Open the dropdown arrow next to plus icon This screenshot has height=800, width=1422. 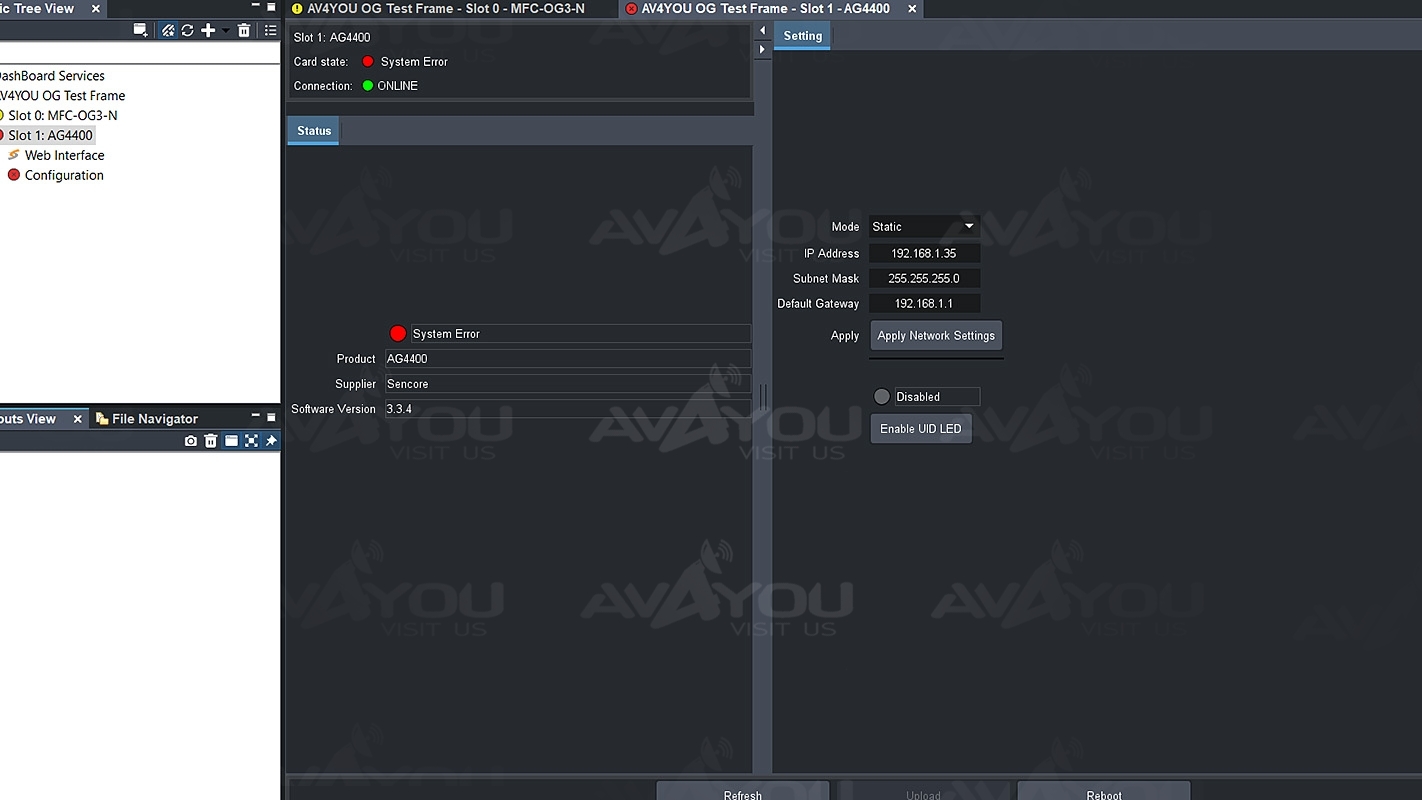226,31
